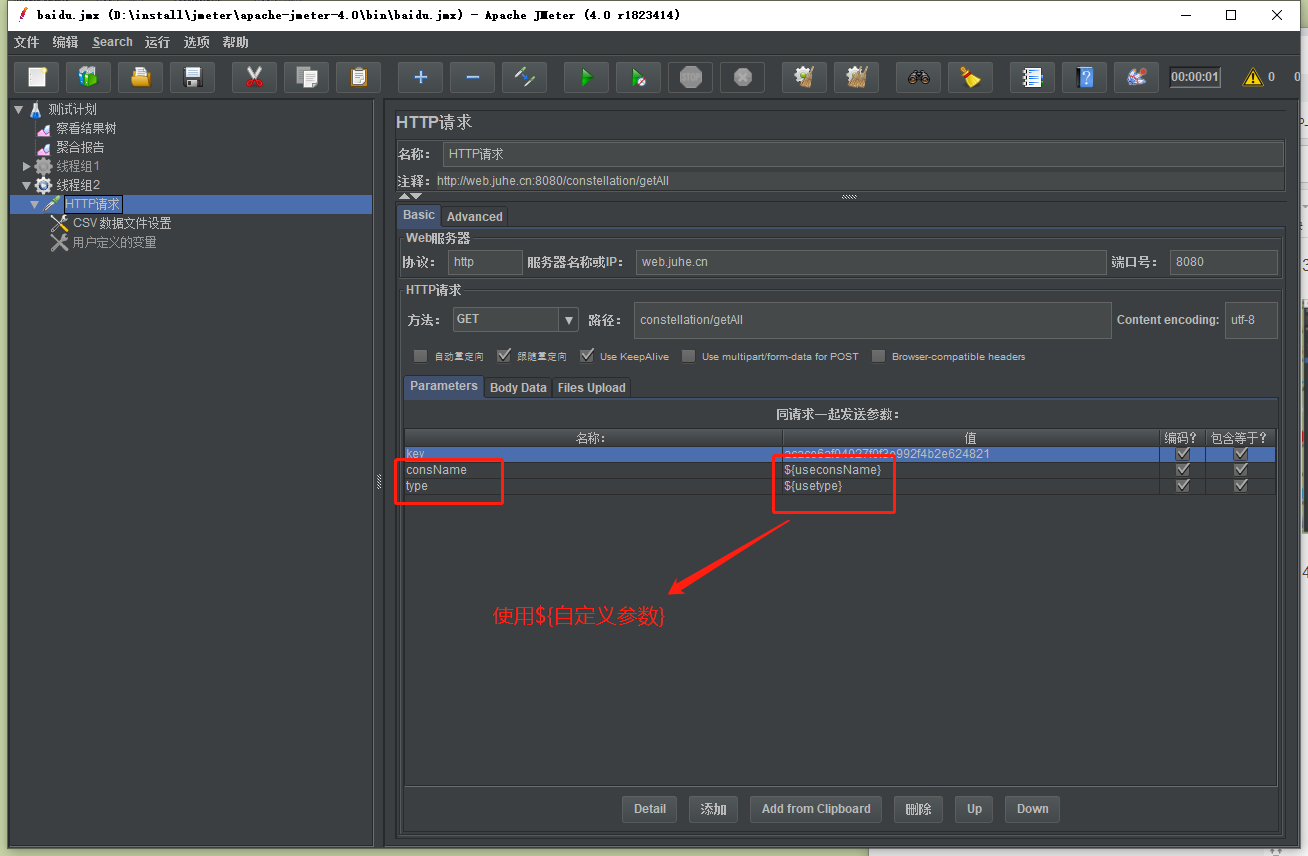The image size is (1308, 856).
Task: Click the Down button
Action: (1033, 809)
